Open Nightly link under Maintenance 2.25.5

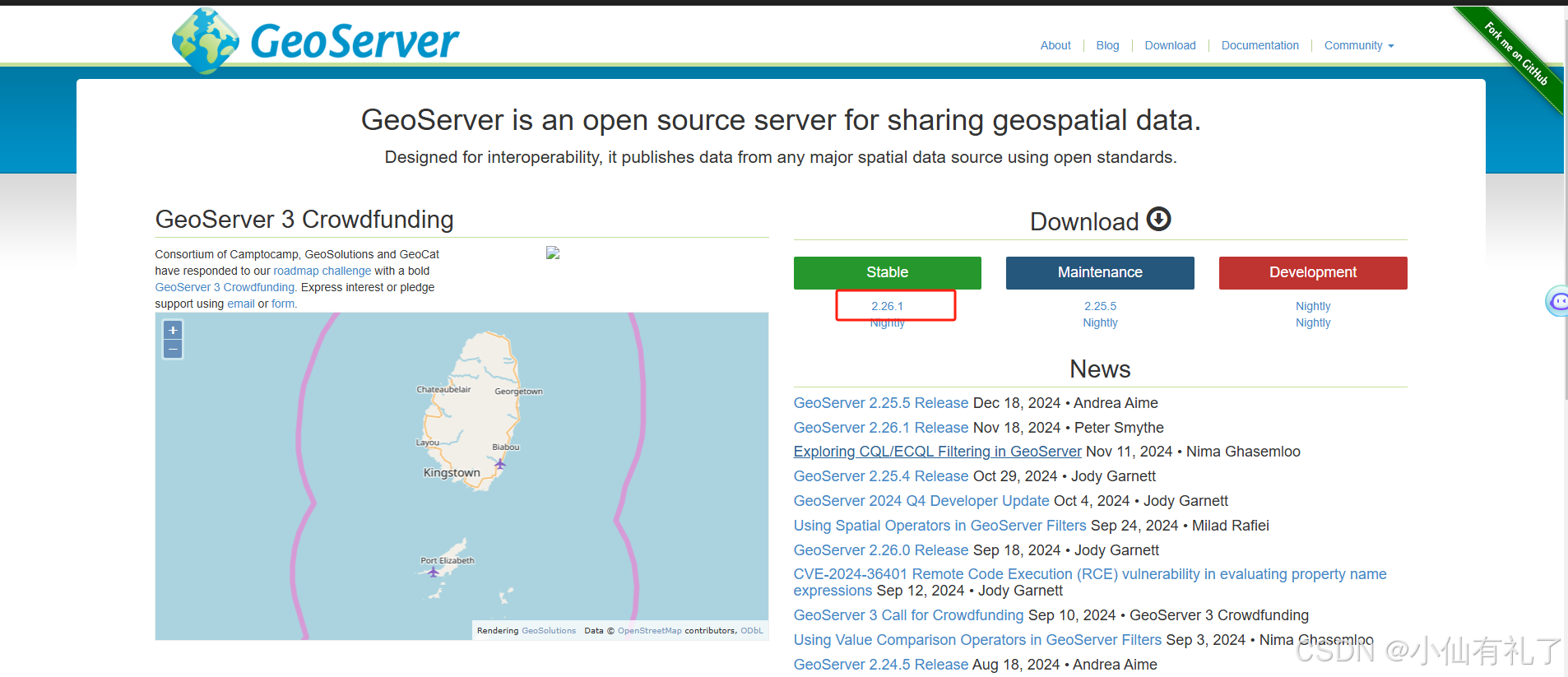point(1100,322)
